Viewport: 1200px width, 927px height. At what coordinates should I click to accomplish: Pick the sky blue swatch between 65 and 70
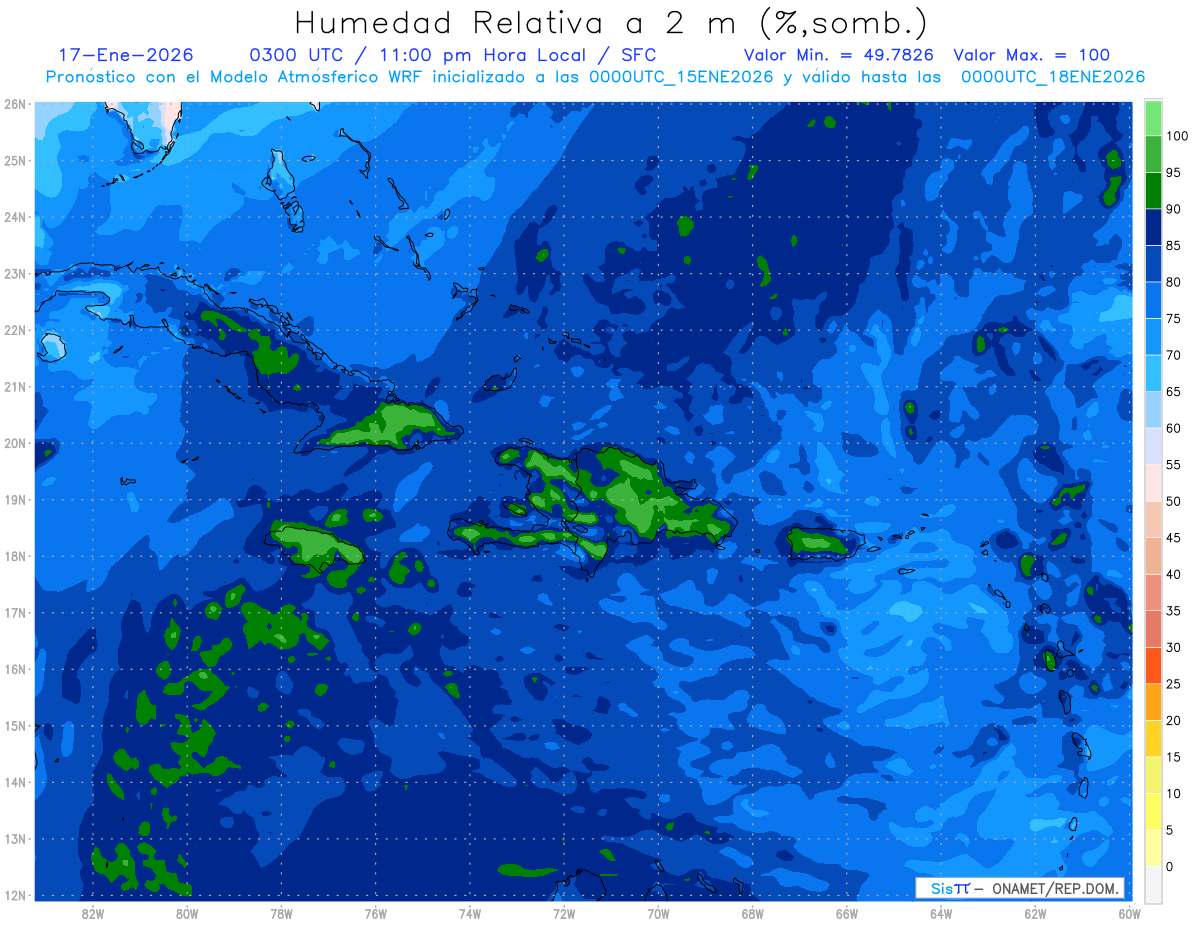(1152, 373)
